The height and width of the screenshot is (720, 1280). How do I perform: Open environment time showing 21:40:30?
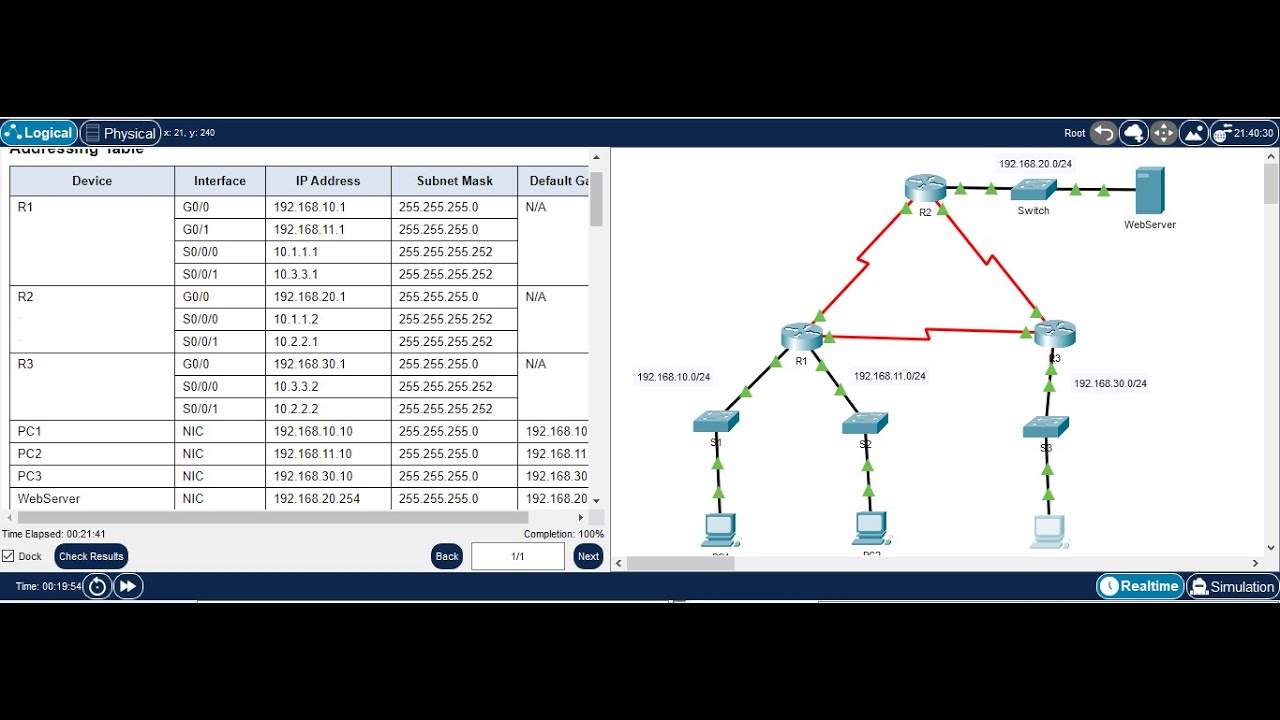point(1243,133)
